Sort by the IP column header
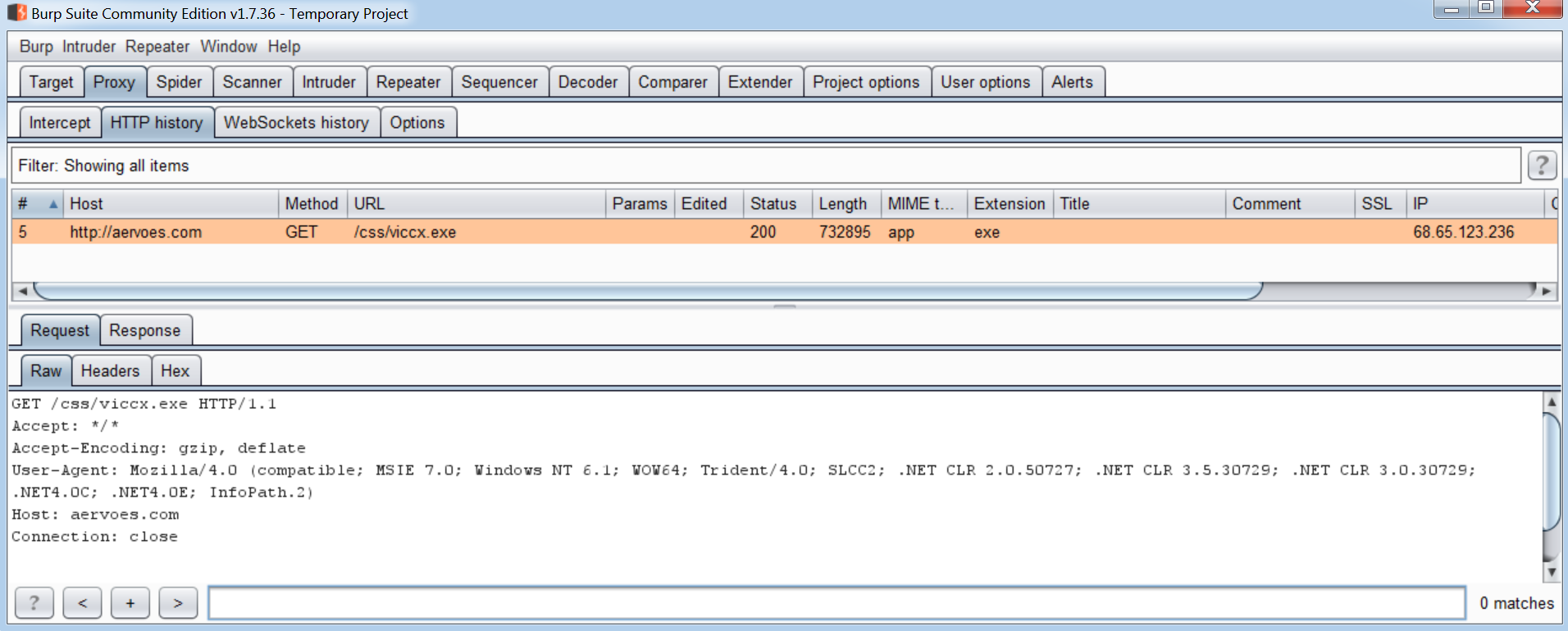Screen dimensions: 1568x631 (x=1475, y=204)
